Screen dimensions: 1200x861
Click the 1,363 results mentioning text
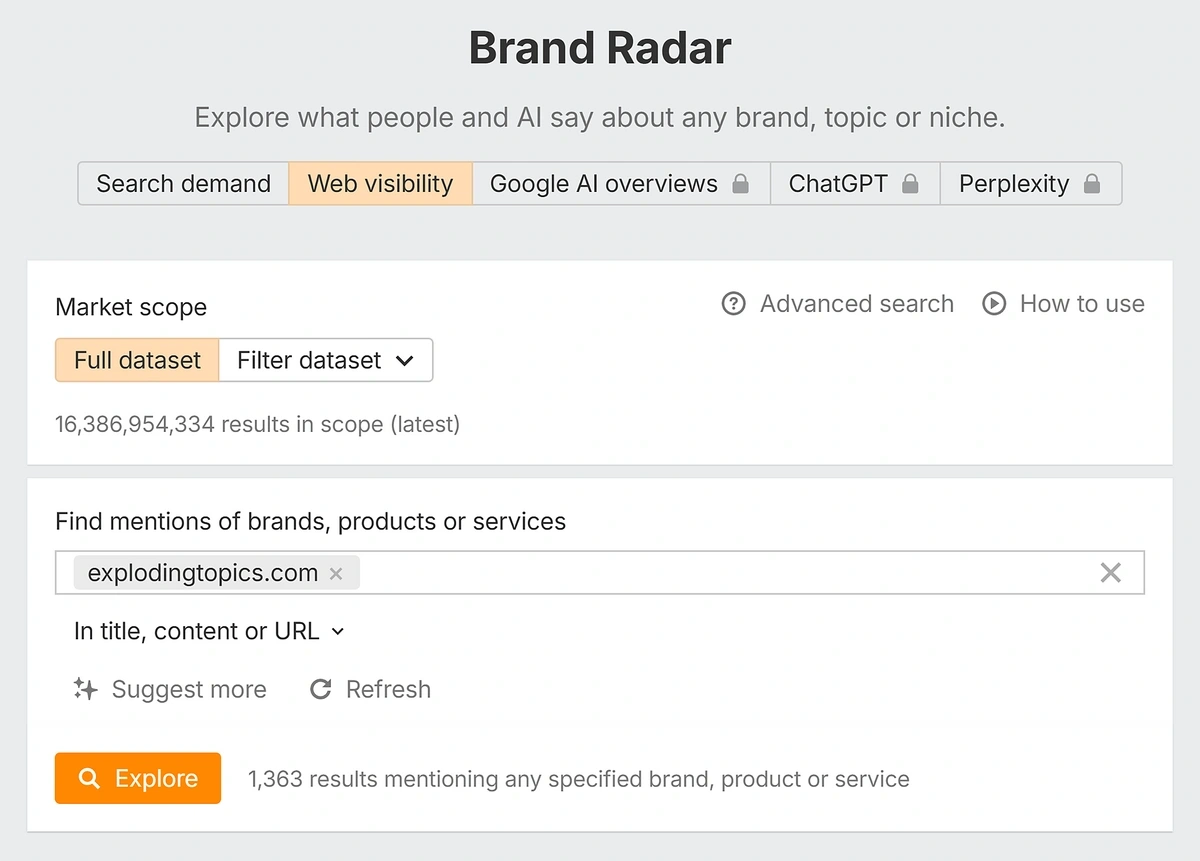pyautogui.click(x=579, y=779)
